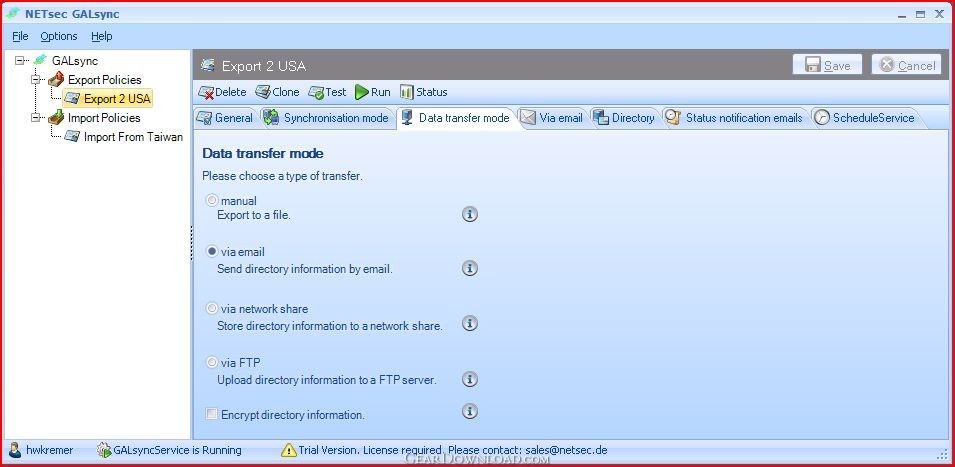This screenshot has height=467, width=955.
Task: Click the GALsyncService gear icon in status bar
Action: 104,450
